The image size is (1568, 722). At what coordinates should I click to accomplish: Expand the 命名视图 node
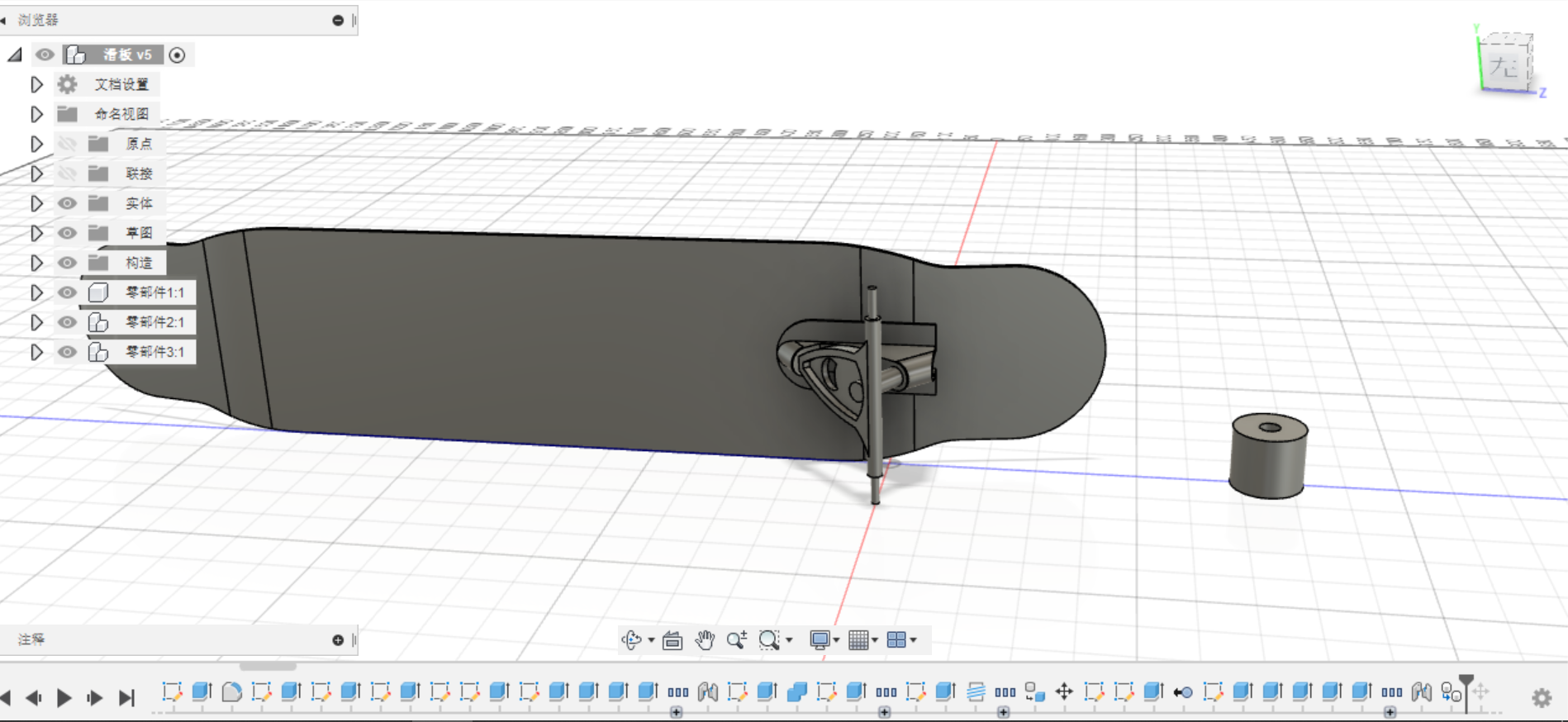click(36, 114)
